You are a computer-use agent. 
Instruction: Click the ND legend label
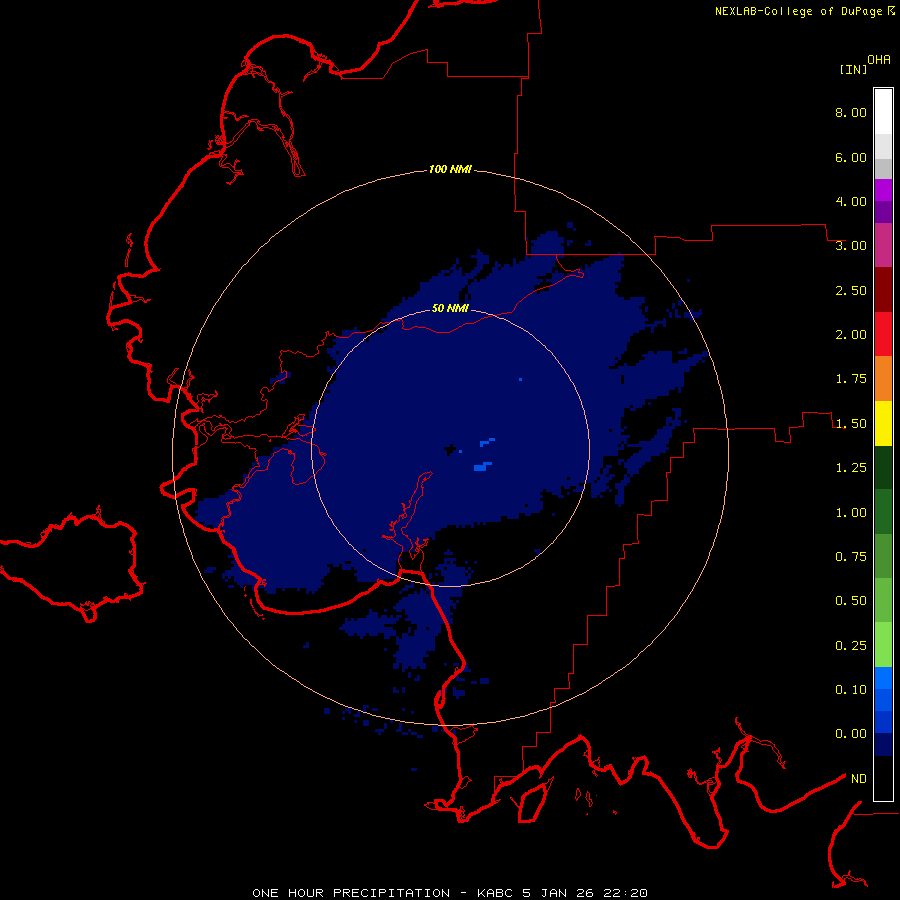(859, 779)
